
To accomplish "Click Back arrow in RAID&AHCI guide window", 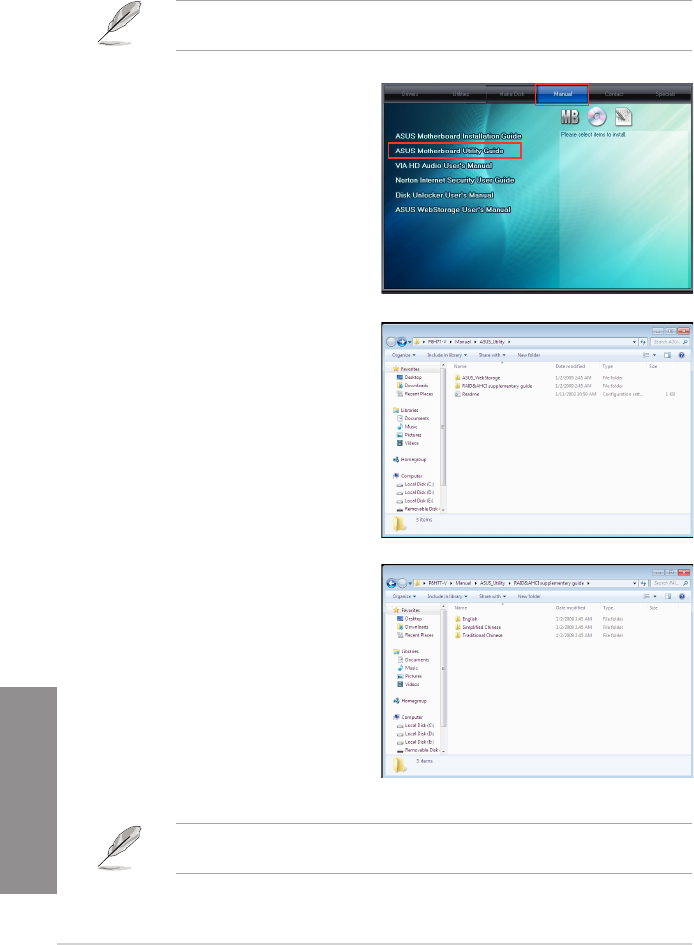I will click(391, 583).
